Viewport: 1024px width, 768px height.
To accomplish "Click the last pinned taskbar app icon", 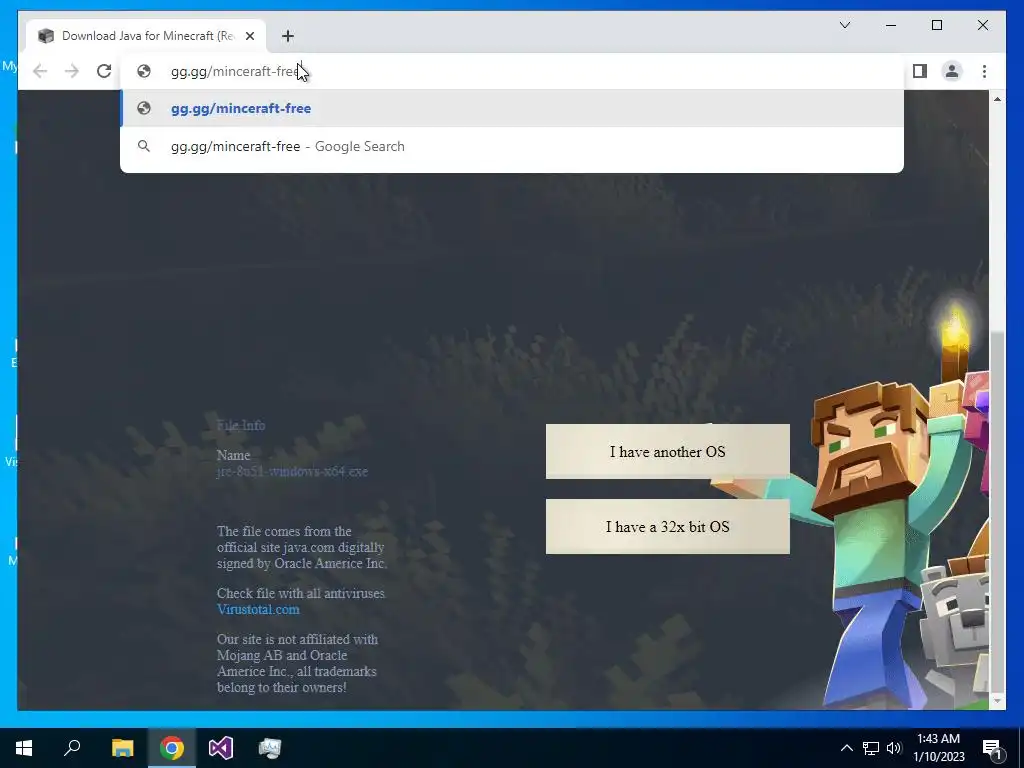I will [270, 748].
